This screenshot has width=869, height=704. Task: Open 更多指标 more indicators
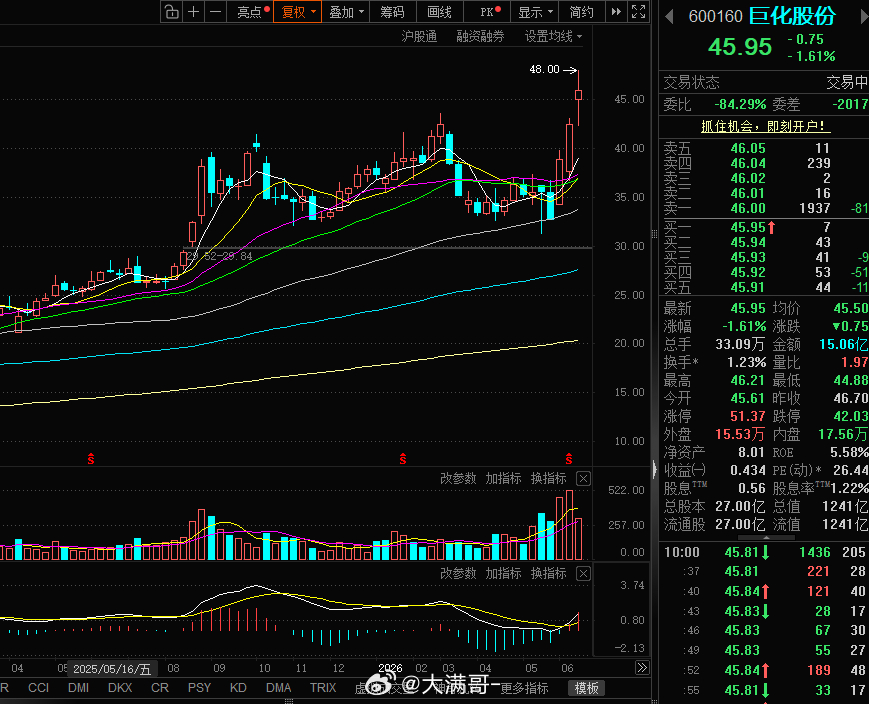524,688
